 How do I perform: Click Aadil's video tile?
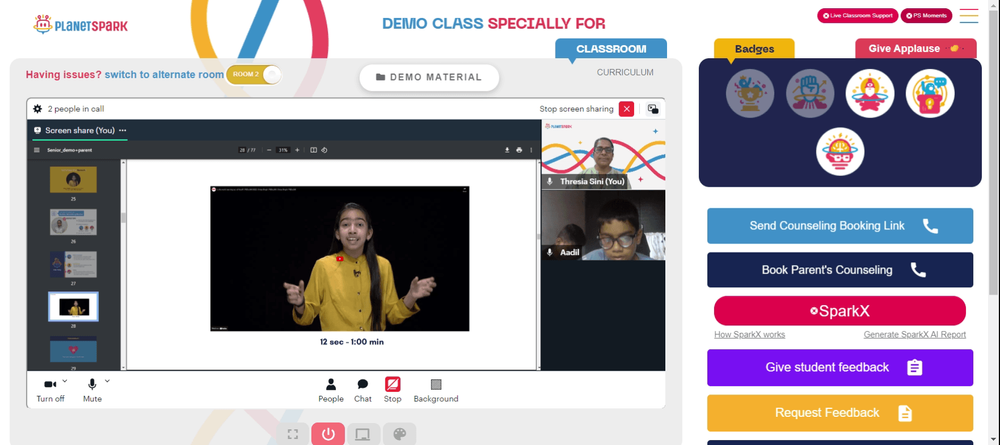tap(603, 225)
